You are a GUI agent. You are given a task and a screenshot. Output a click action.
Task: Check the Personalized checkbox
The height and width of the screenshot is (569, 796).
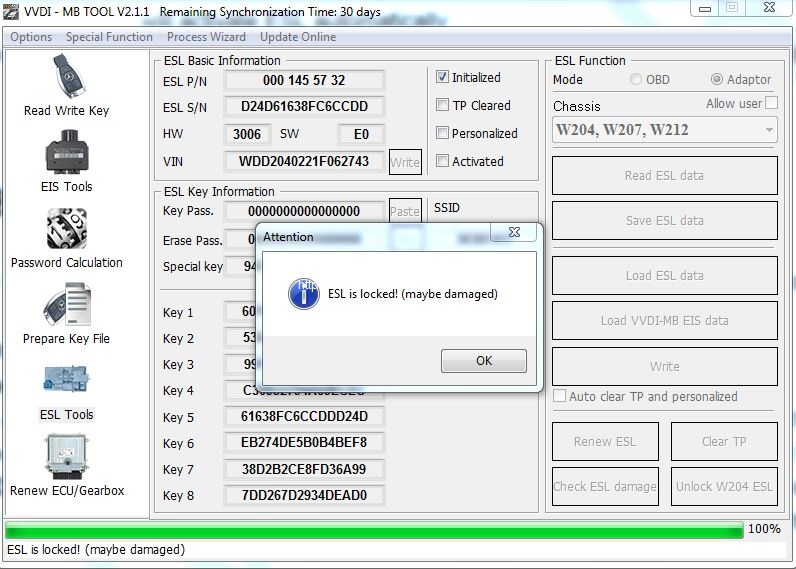(x=443, y=133)
